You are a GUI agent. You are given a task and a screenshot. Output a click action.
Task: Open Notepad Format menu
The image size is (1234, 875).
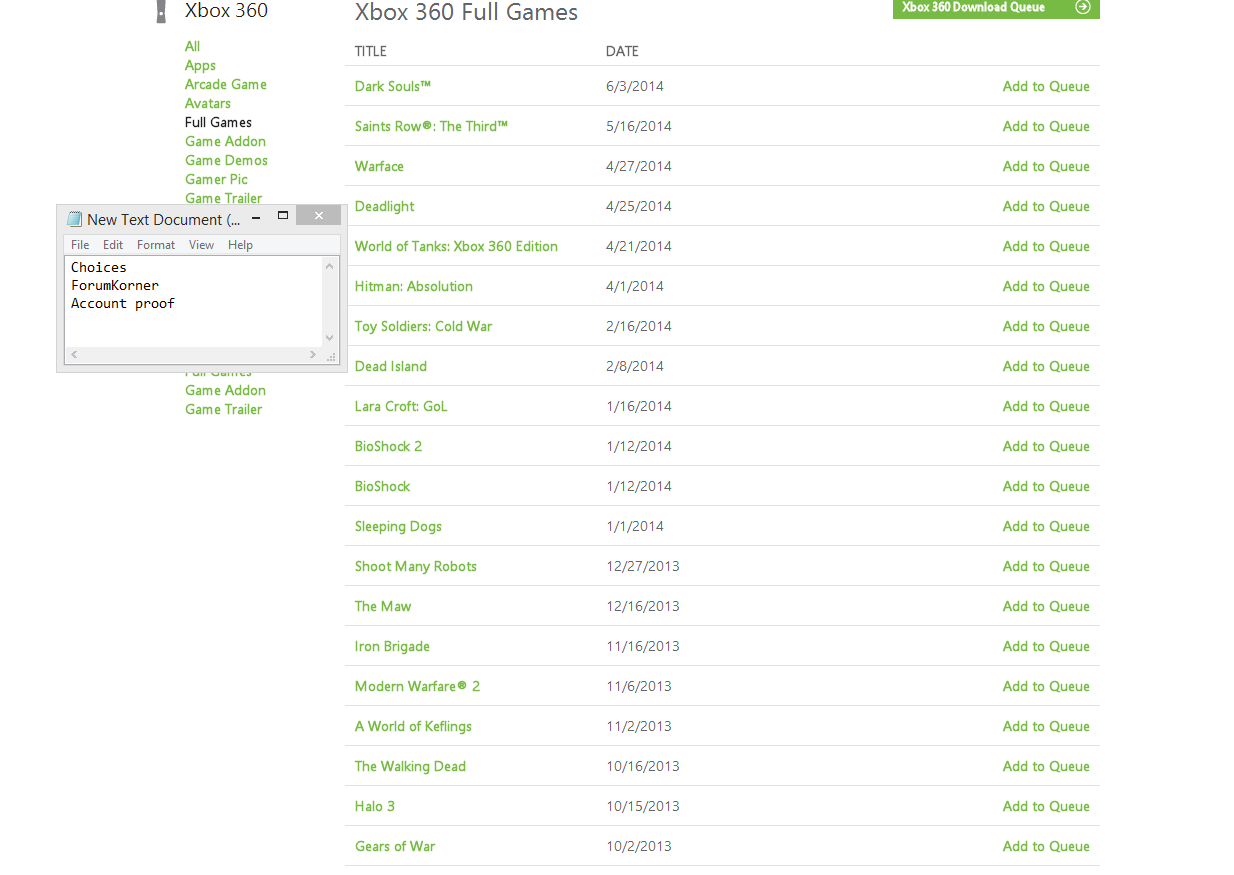[156, 245]
